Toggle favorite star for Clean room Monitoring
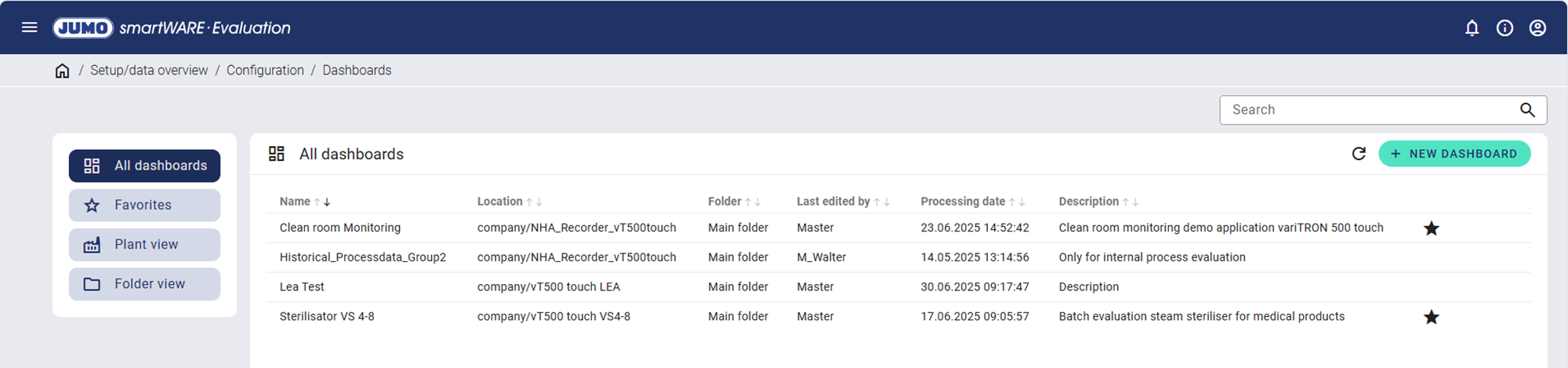Screen dimensions: 1568x368 pyautogui.click(x=1431, y=228)
